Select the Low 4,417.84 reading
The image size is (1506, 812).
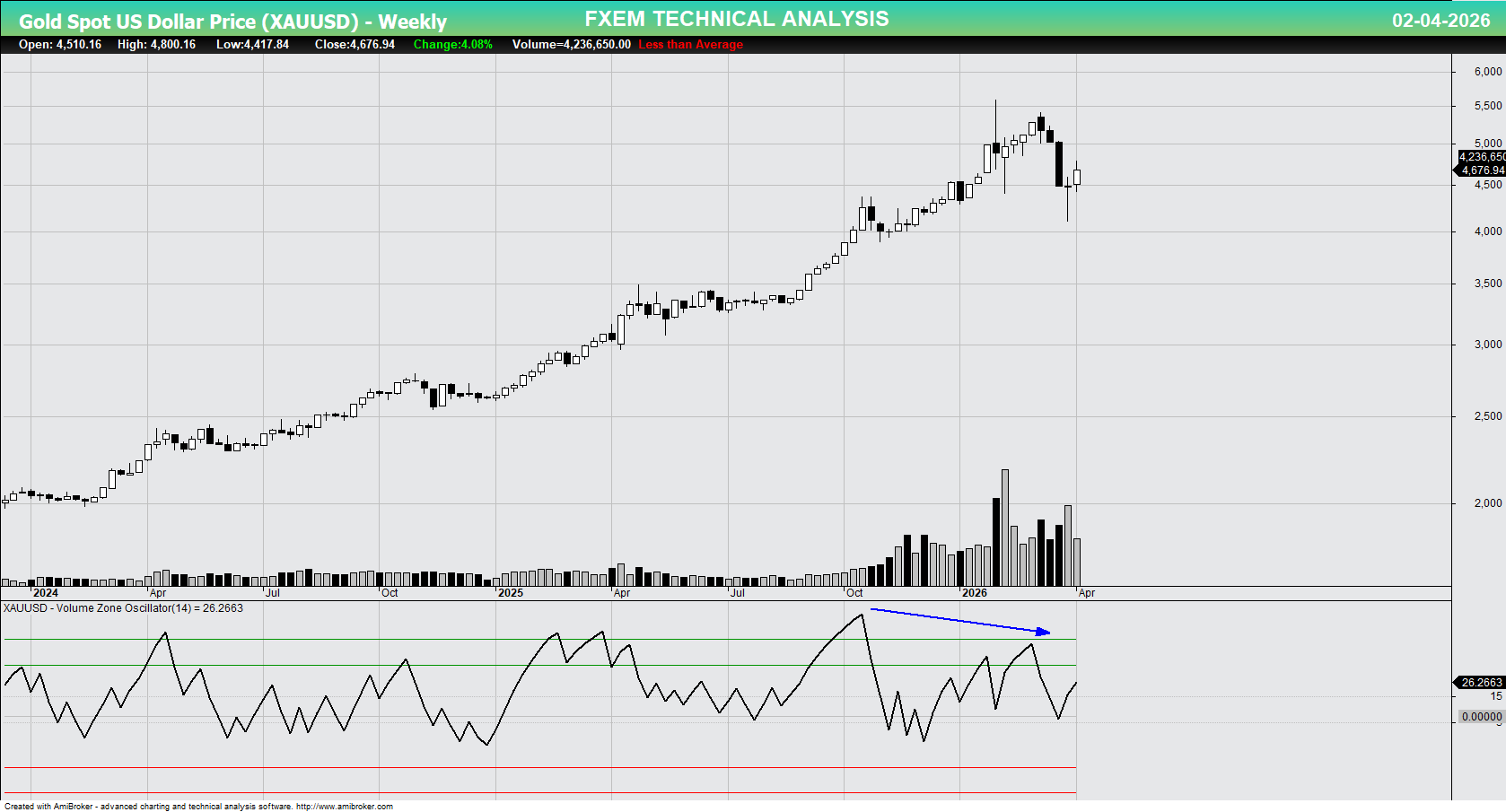click(x=252, y=44)
